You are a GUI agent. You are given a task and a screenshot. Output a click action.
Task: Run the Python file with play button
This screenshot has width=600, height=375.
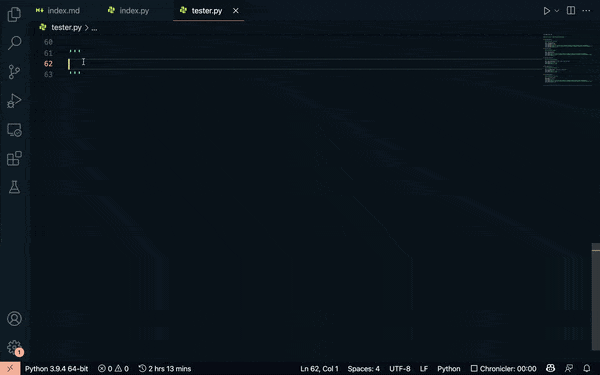click(546, 11)
